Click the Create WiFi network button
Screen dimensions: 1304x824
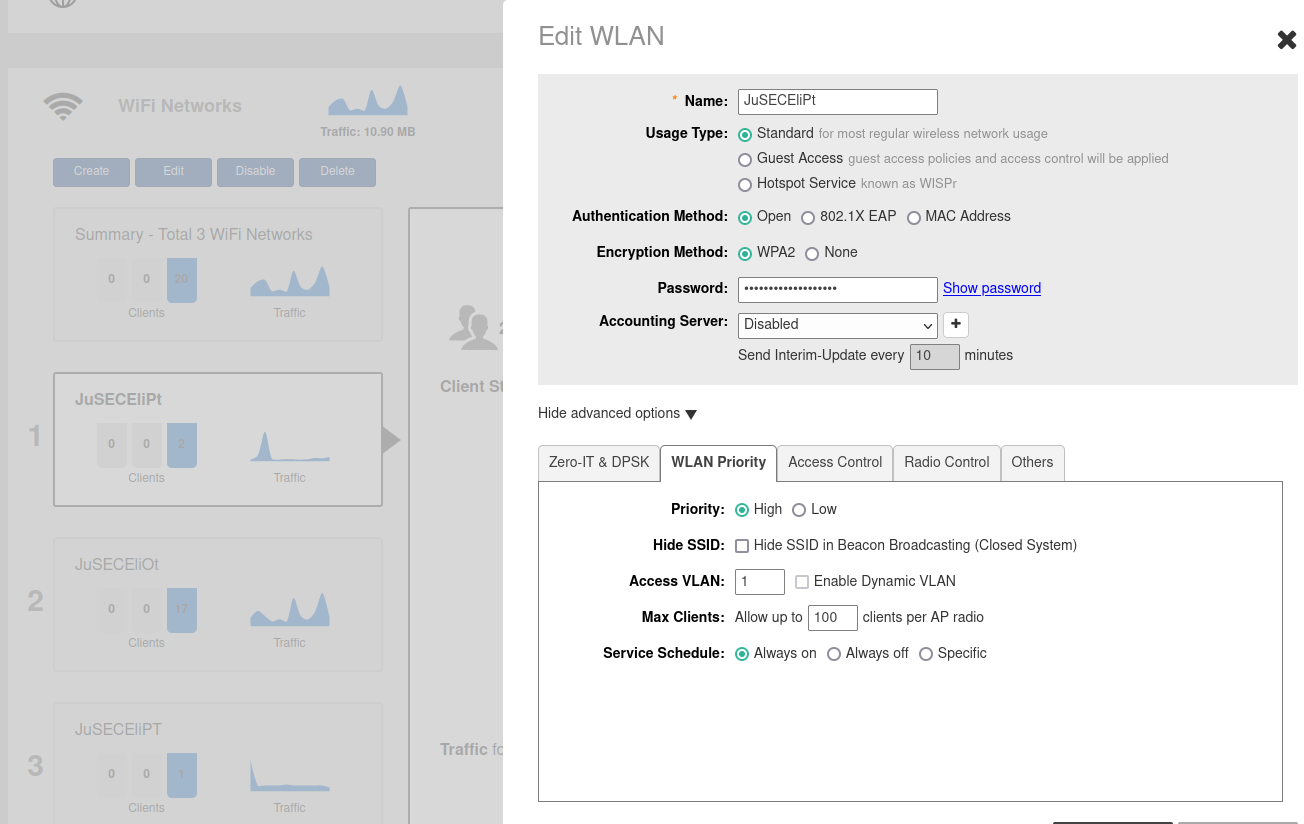click(91, 171)
